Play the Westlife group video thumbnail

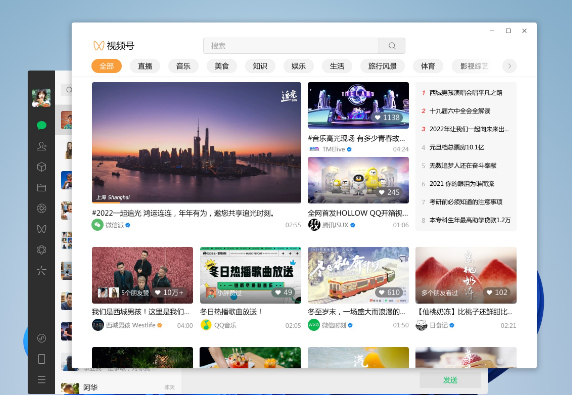(x=142, y=275)
